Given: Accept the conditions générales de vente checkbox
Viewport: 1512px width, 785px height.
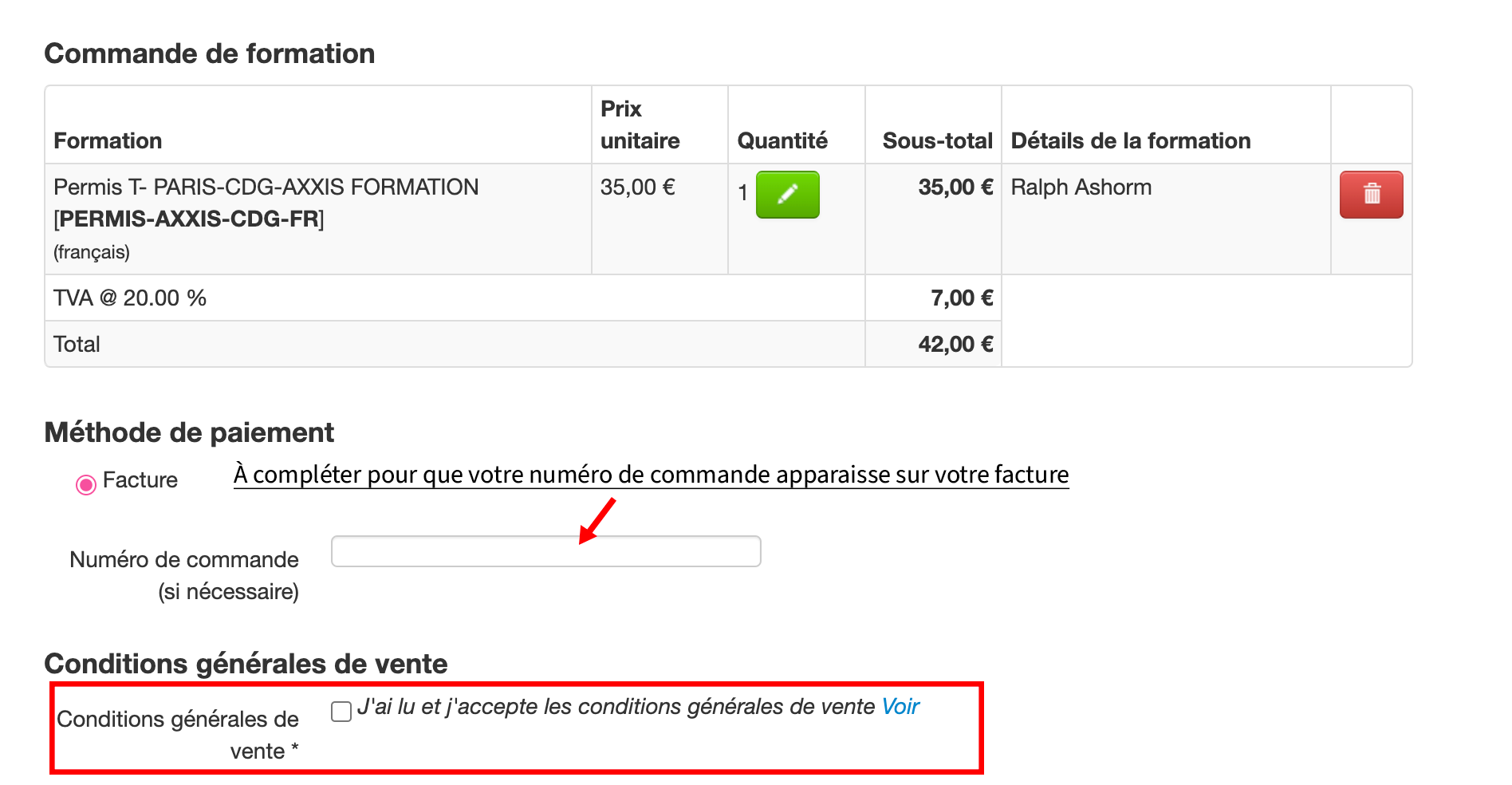Looking at the screenshot, I should click(x=341, y=712).
